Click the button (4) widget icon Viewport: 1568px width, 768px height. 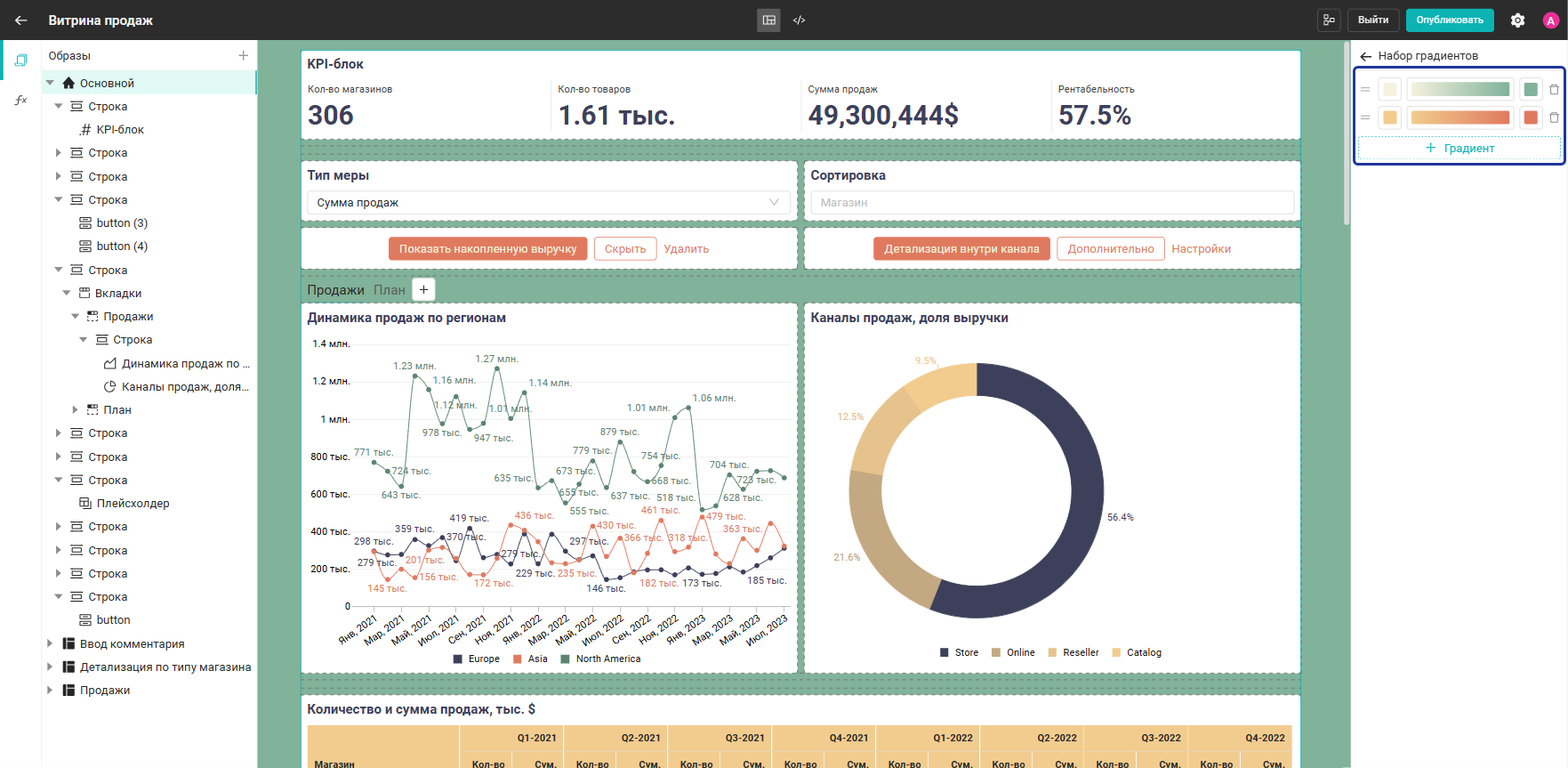click(x=85, y=246)
